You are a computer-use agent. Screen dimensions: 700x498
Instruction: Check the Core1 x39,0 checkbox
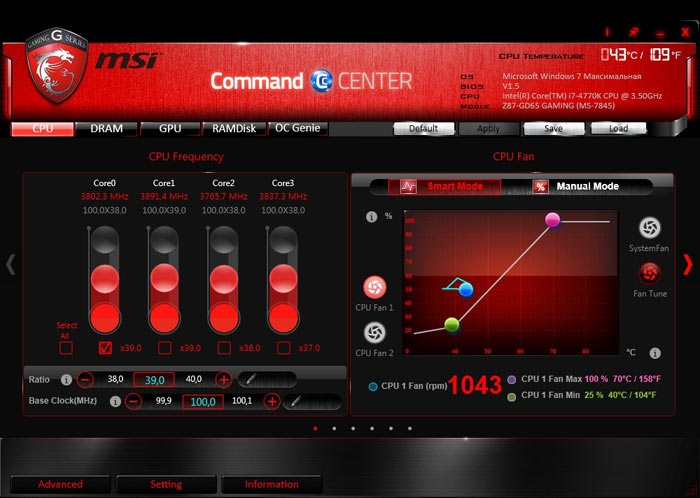point(165,348)
